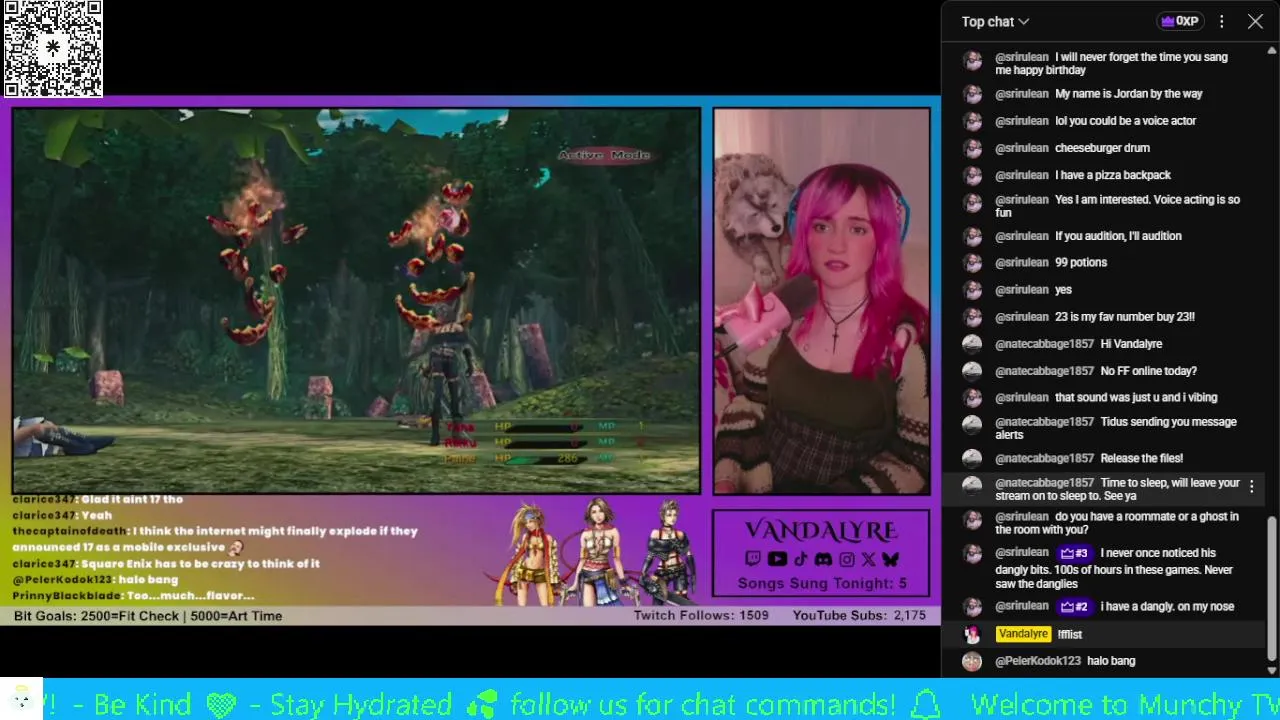Screen dimensions: 1280x720
Task: Click the chat scroll-down arrow
Action: (1272, 670)
